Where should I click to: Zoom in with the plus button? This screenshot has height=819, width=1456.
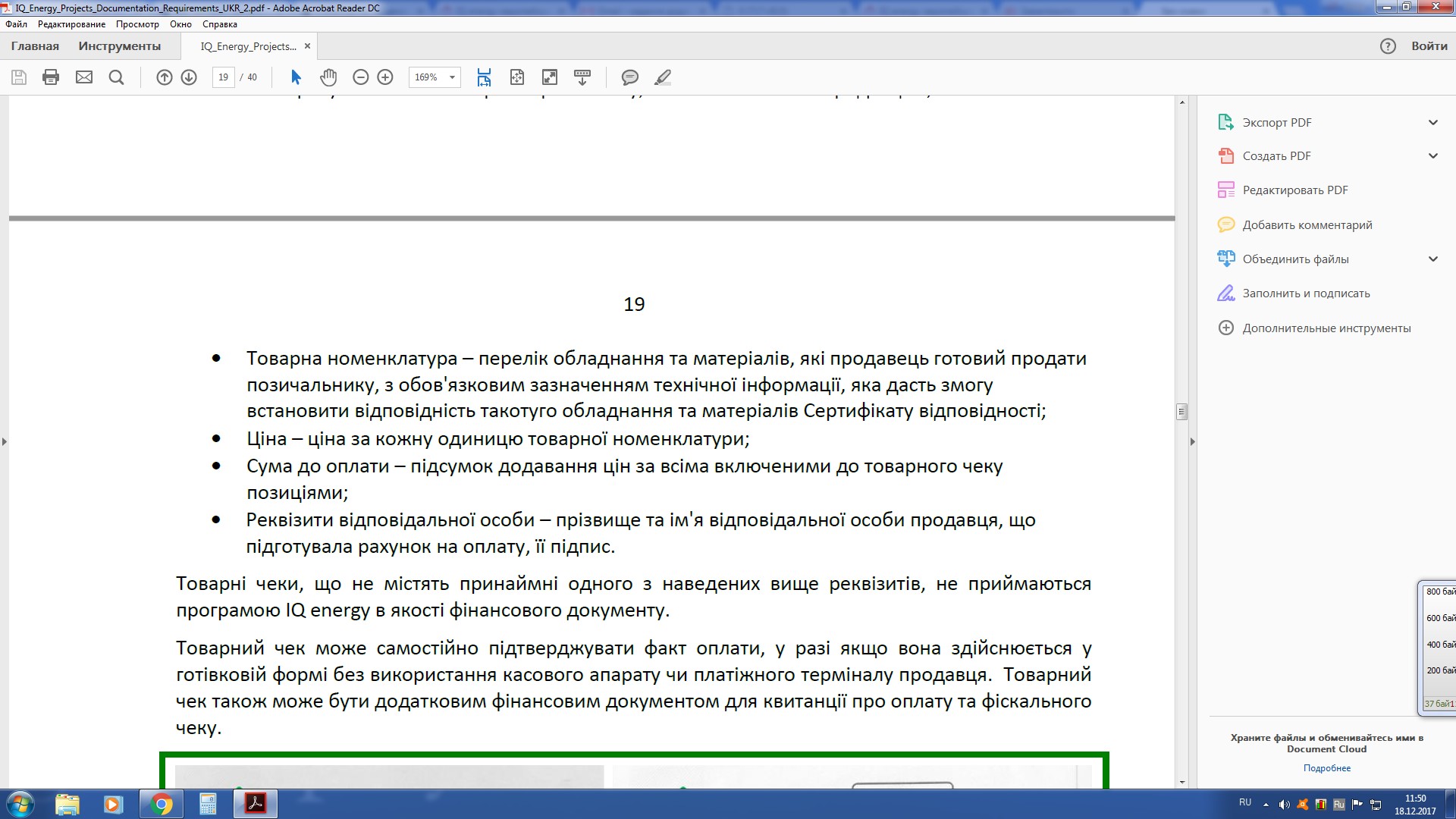(x=385, y=77)
